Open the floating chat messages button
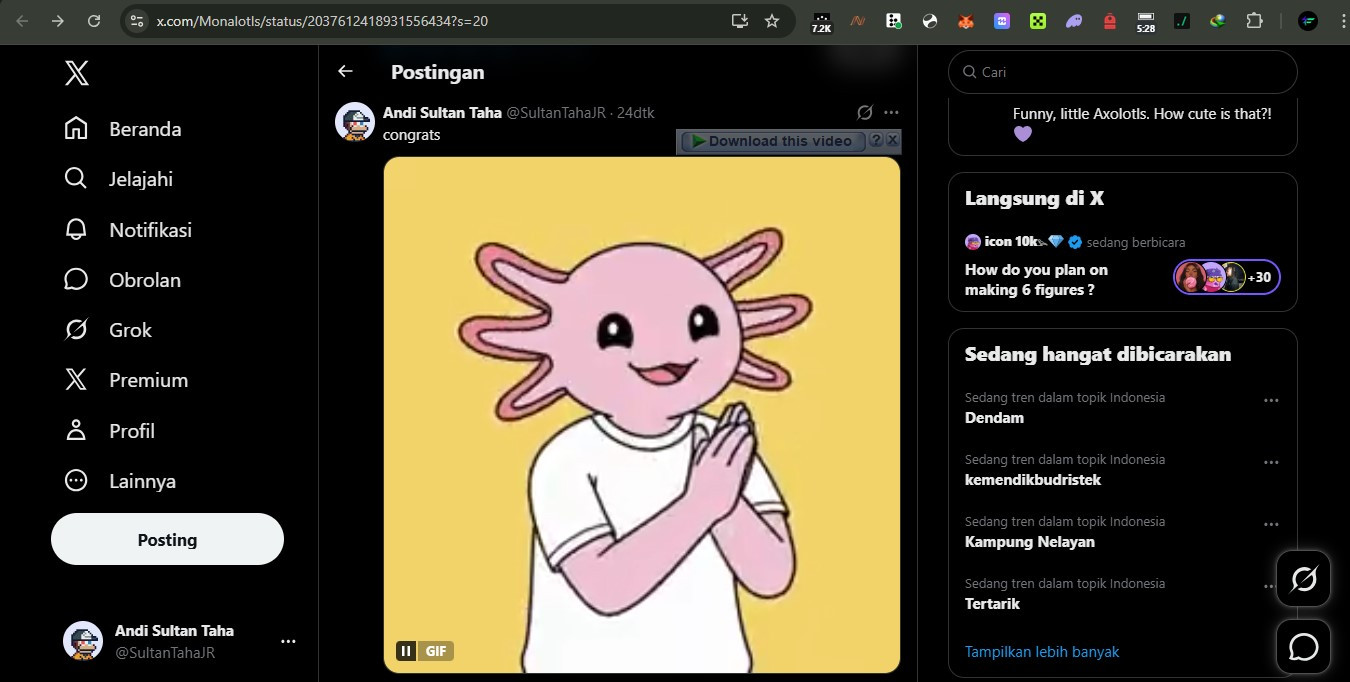The image size is (1350, 682). pyautogui.click(x=1304, y=646)
